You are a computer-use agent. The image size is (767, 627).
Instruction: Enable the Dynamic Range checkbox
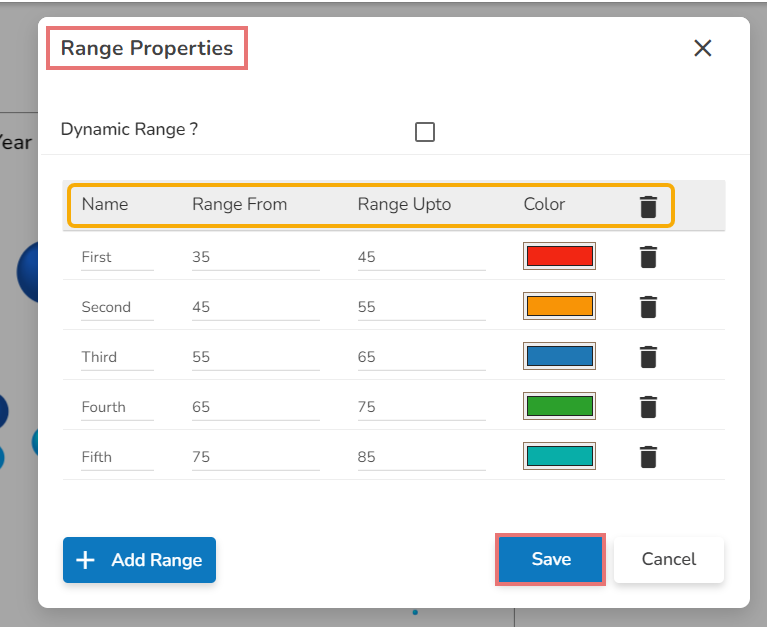[425, 132]
